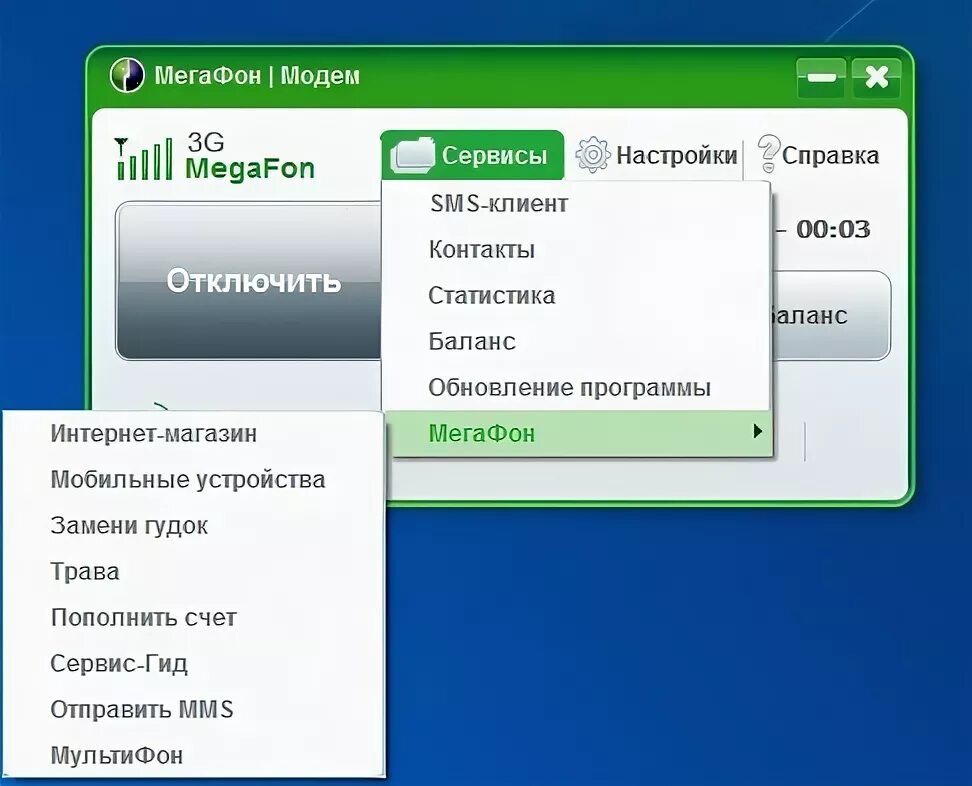Expand the МегаФон submenu item
This screenshot has height=786, width=972.
pos(577,433)
